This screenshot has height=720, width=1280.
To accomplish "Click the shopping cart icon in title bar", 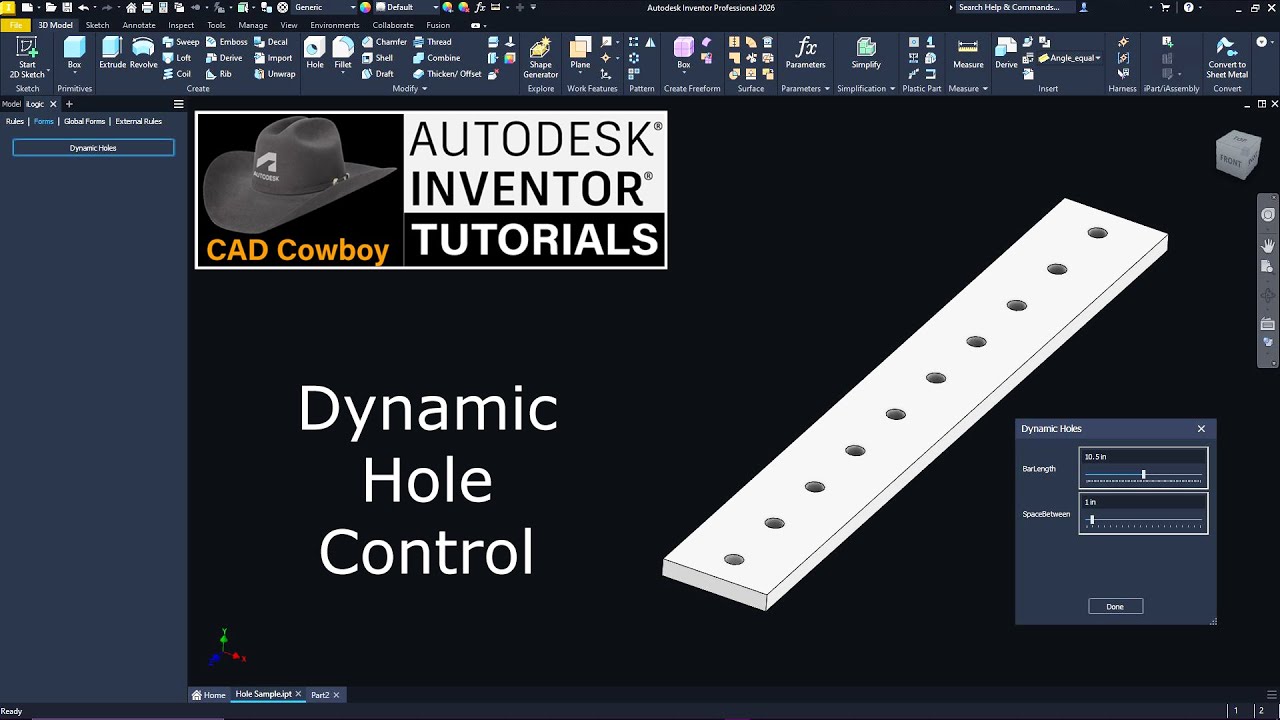I will 1165,7.
